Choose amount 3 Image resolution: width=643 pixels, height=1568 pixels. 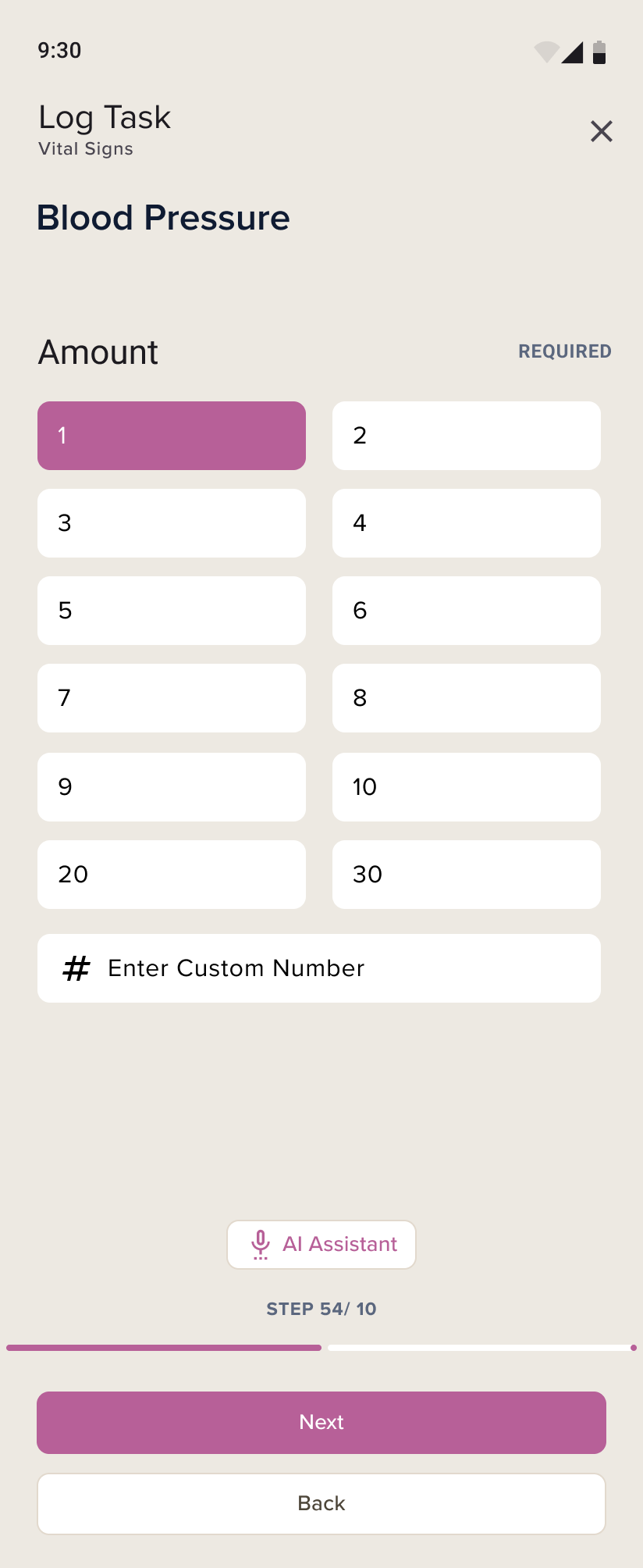click(x=172, y=523)
